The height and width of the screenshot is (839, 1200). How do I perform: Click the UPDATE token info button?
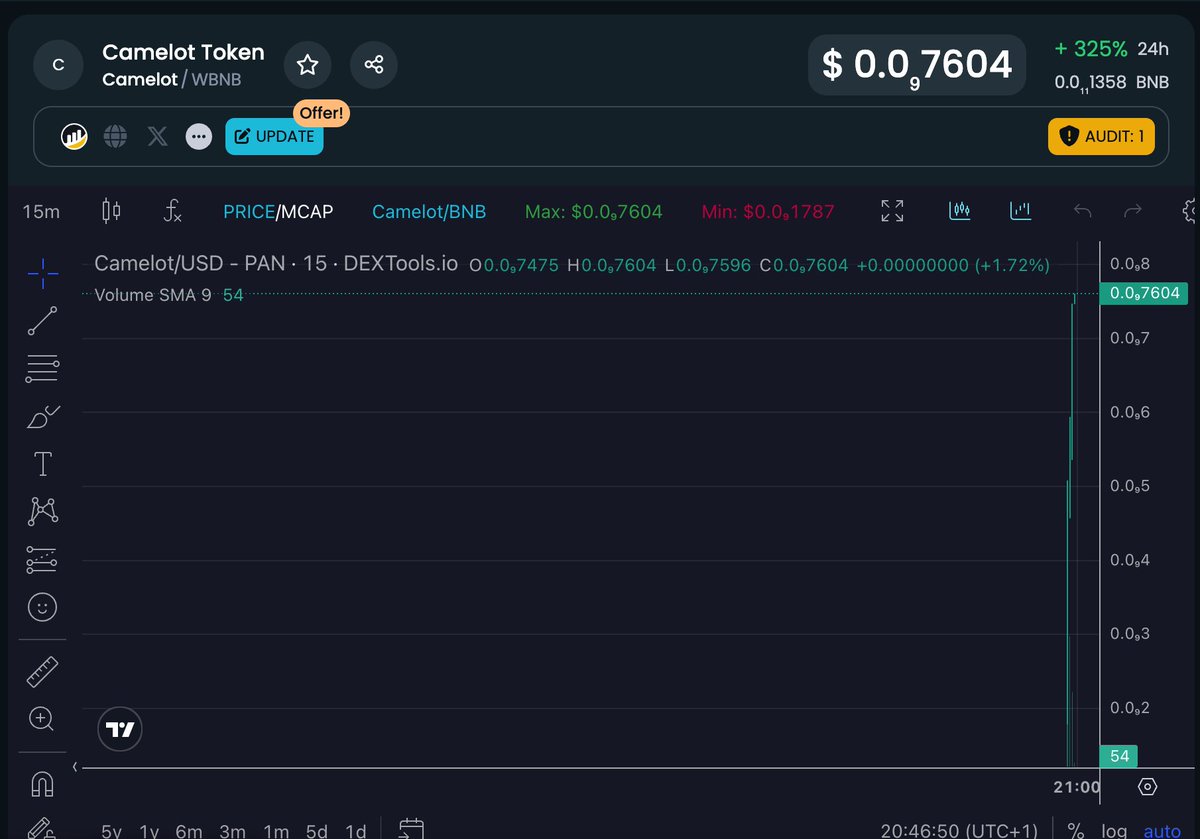pos(274,136)
